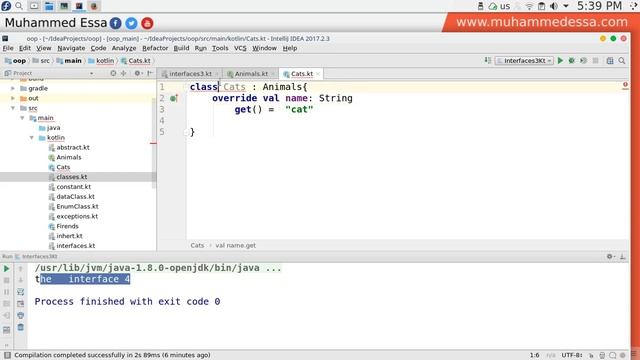This screenshot has width=640, height=360.
Task: Hide the Project tool window
Action: 150,73
